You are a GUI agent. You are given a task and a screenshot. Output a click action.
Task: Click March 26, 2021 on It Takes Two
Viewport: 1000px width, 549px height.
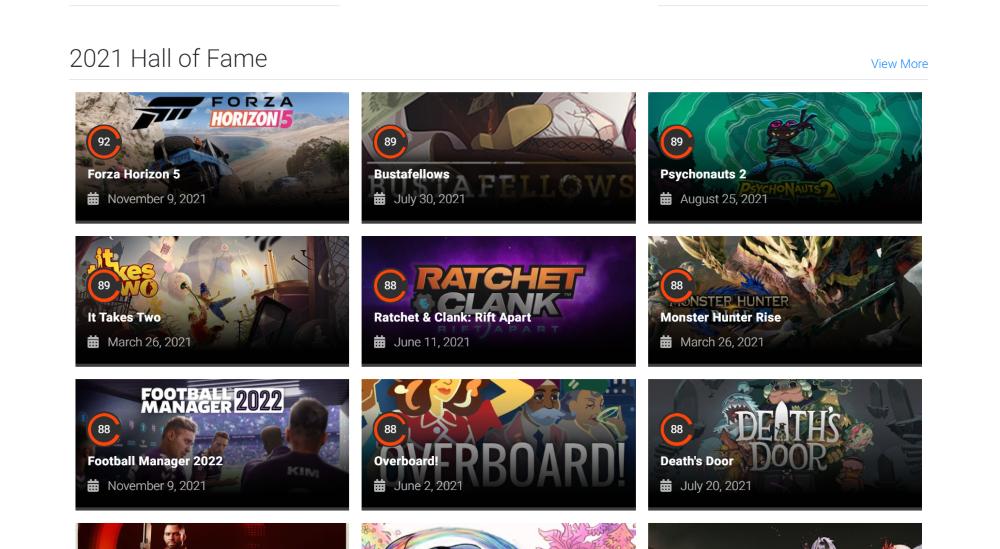(149, 342)
